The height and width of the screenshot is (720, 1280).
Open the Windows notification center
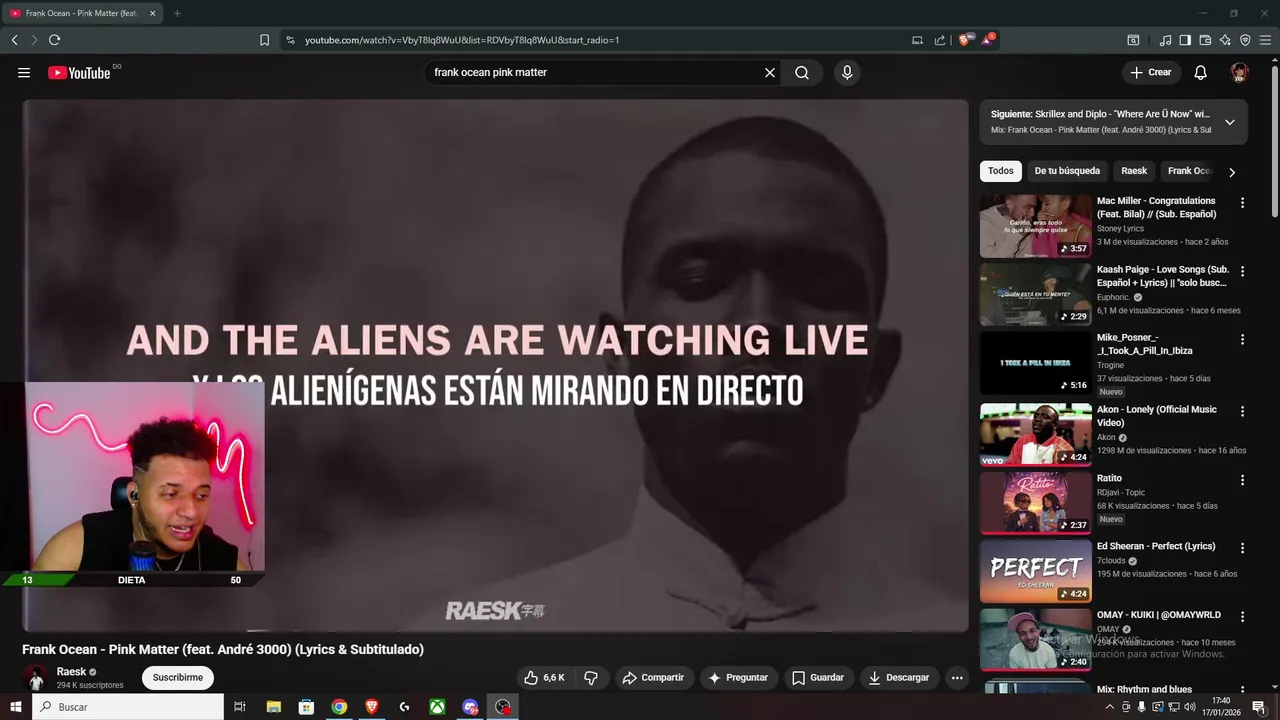click(x=1259, y=707)
